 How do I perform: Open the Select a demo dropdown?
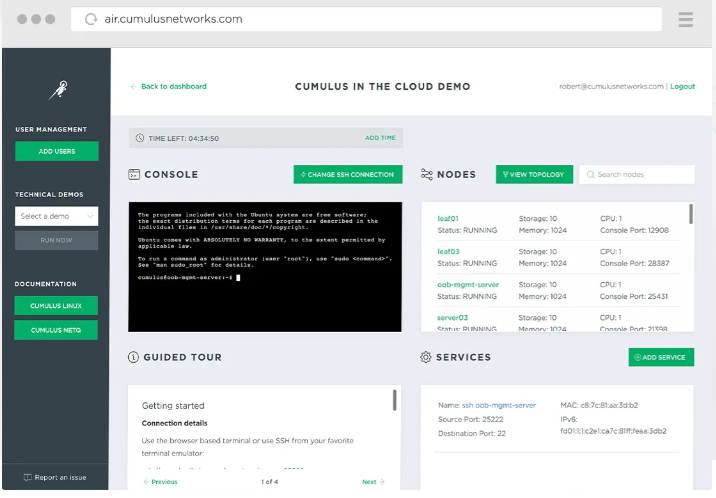[x=56, y=216]
